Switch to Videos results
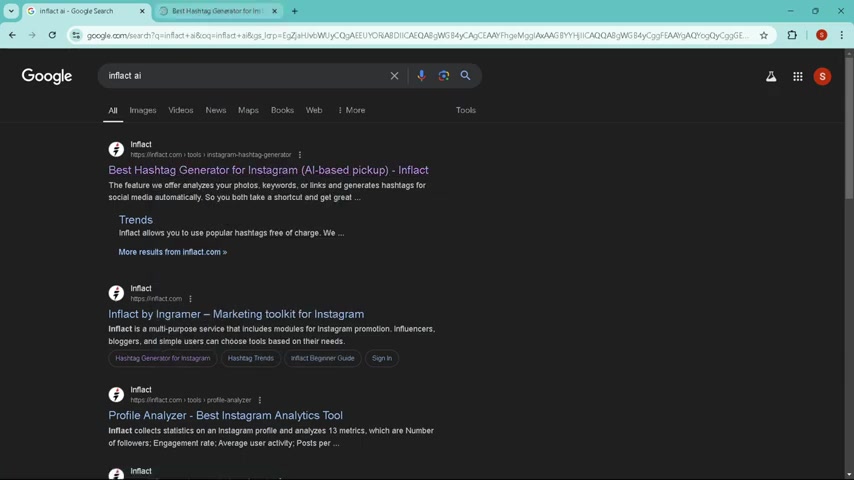Screen dimensions: 854x480 click(x=181, y=110)
